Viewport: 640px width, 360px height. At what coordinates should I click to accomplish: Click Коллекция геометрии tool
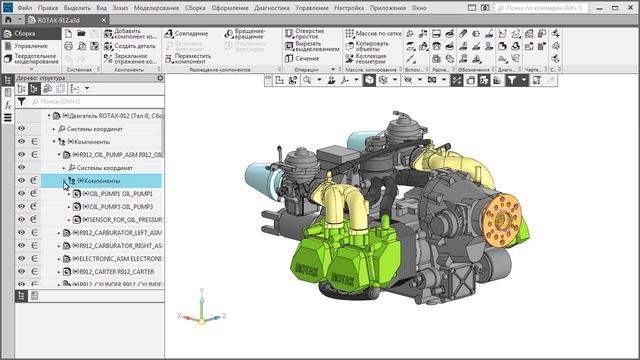[x=366, y=58]
